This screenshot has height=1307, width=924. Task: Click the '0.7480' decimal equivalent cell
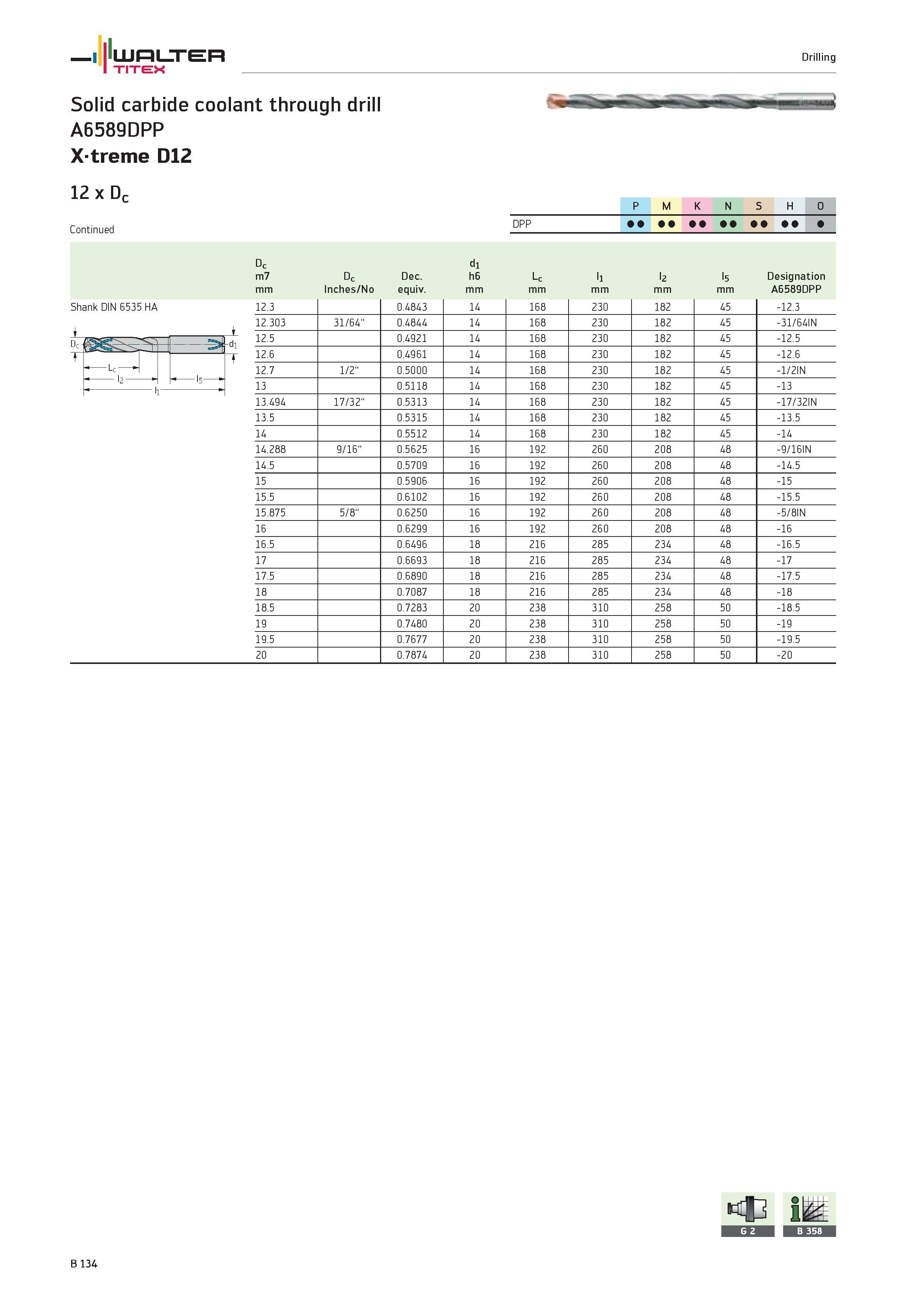(x=412, y=624)
